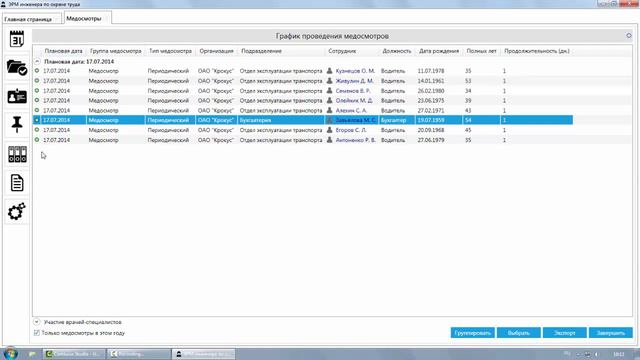Image resolution: width=640 pixels, height=360 pixels.
Task: Open employee link 'Завьялова М. С.' in selected row
Action: 356,120
